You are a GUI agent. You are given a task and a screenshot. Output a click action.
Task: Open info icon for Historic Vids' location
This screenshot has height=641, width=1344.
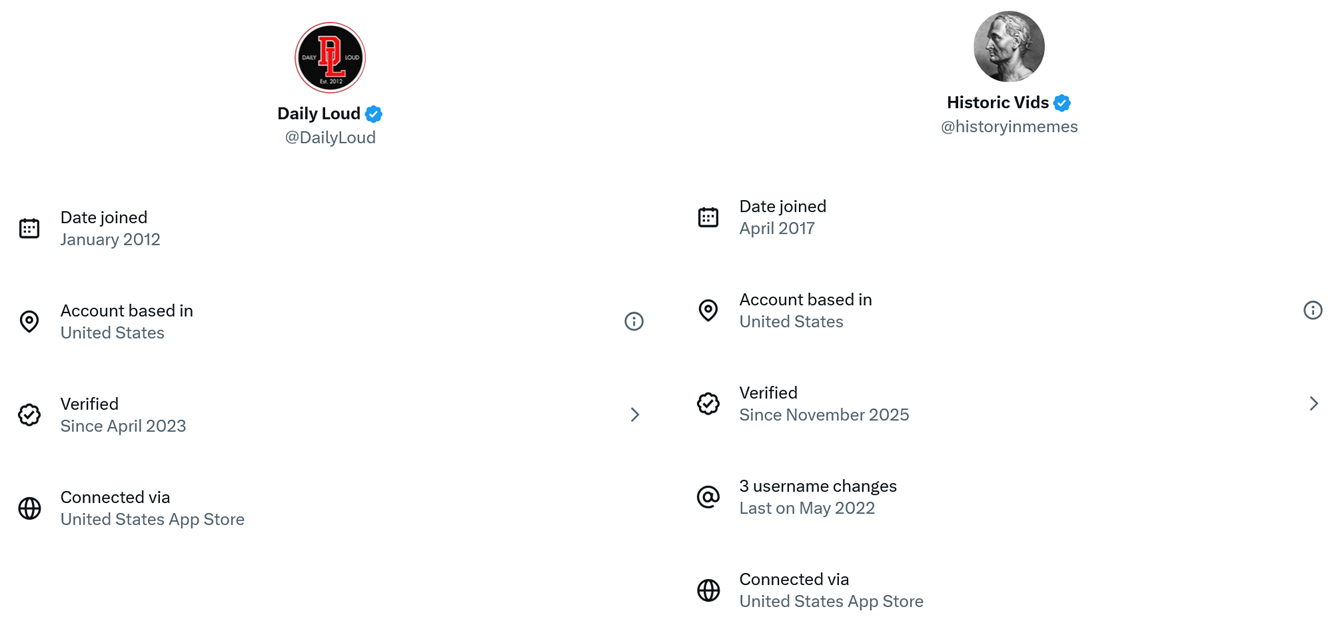(1313, 310)
